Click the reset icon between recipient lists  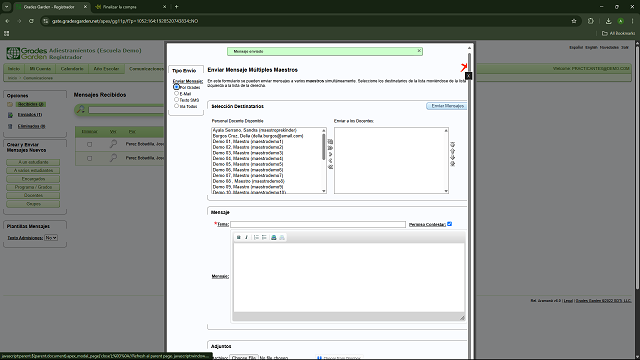pyautogui.click(x=330, y=141)
